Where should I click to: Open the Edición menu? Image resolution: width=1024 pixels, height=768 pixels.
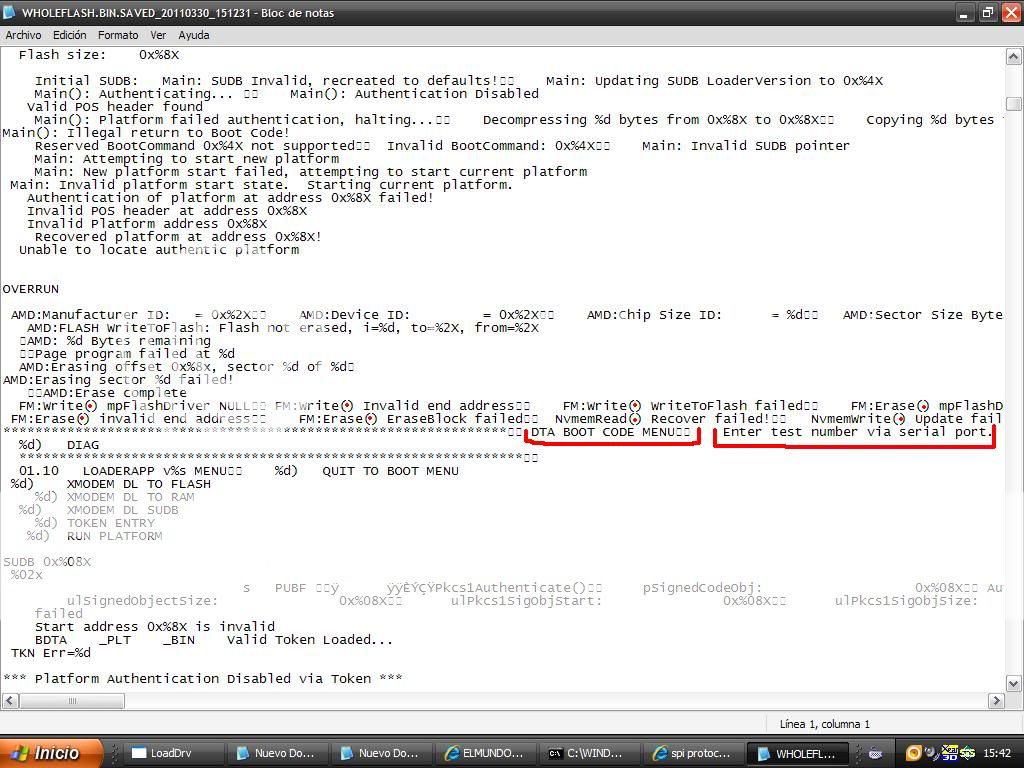pyautogui.click(x=70, y=35)
